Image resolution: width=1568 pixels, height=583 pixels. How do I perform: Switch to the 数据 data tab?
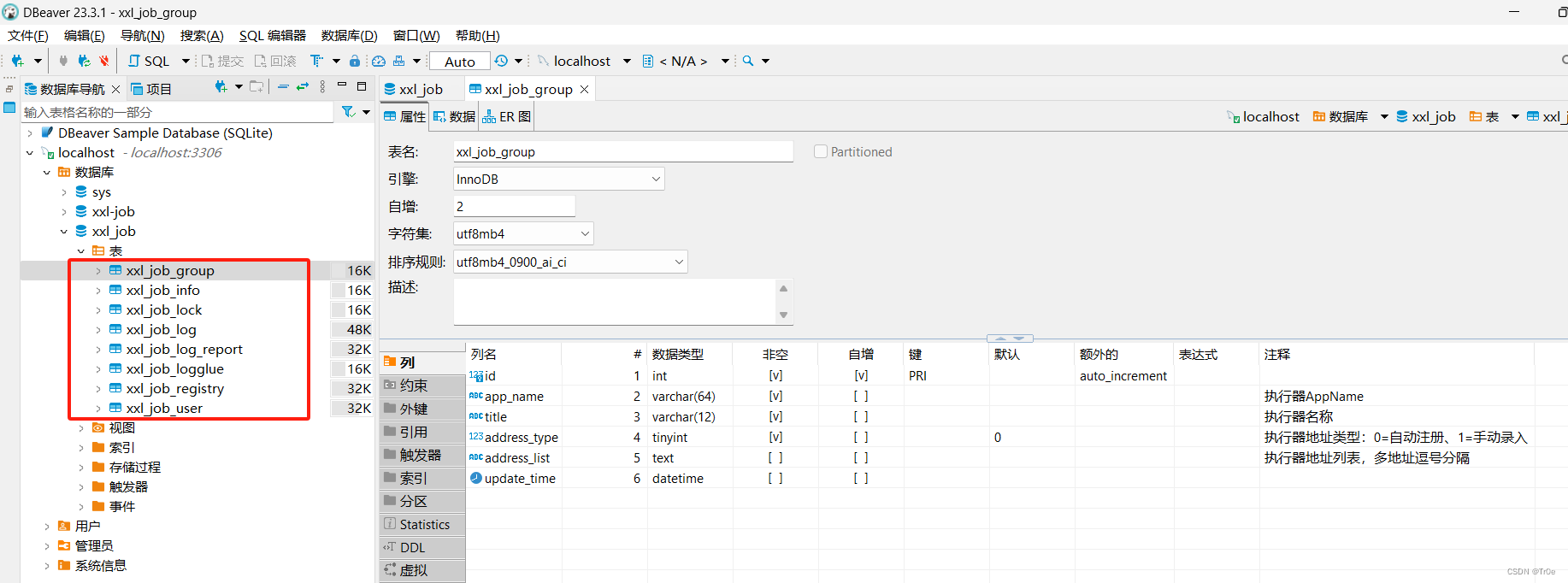point(454,116)
